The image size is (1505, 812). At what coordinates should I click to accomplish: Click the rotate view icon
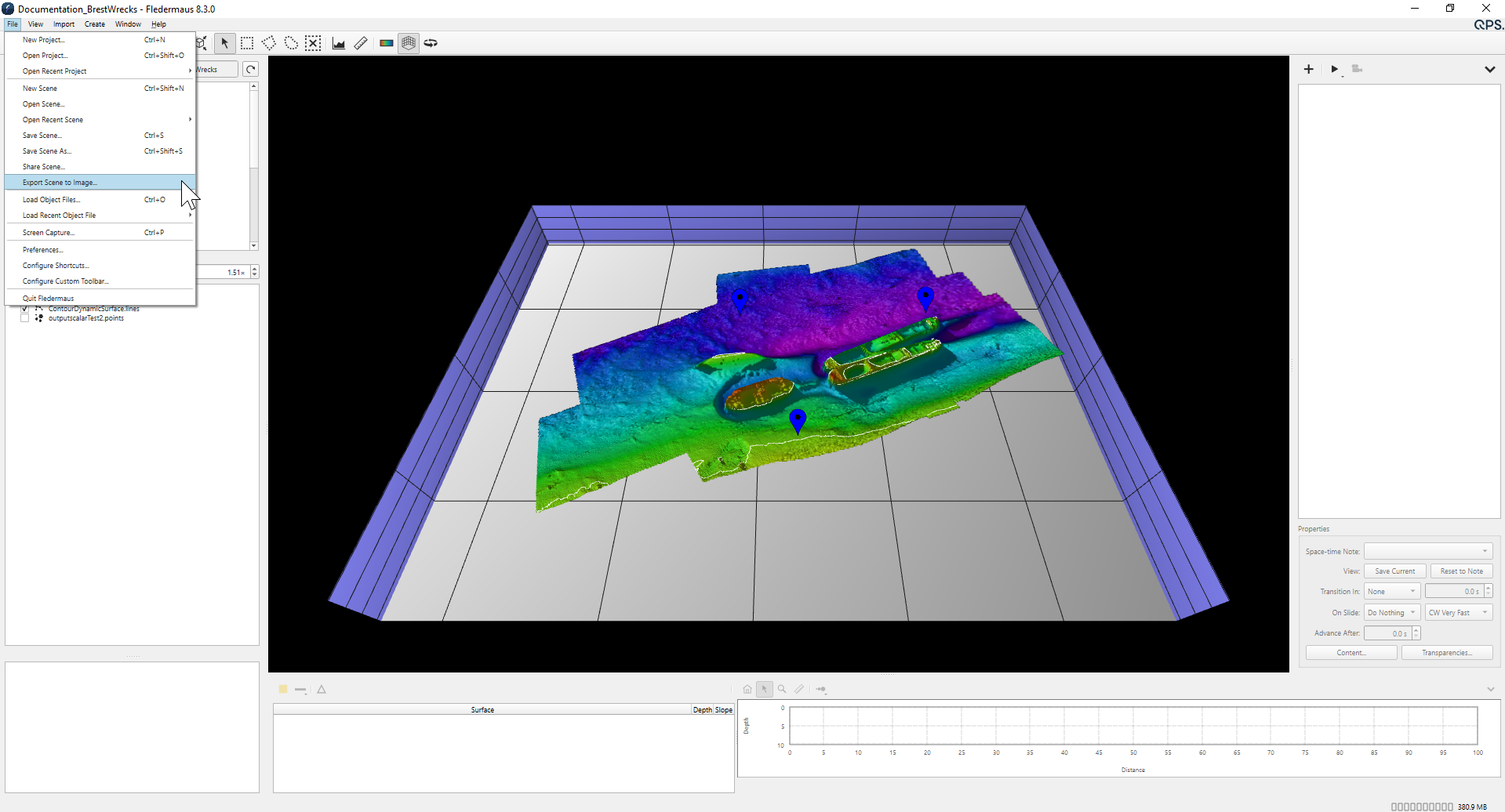[431, 43]
